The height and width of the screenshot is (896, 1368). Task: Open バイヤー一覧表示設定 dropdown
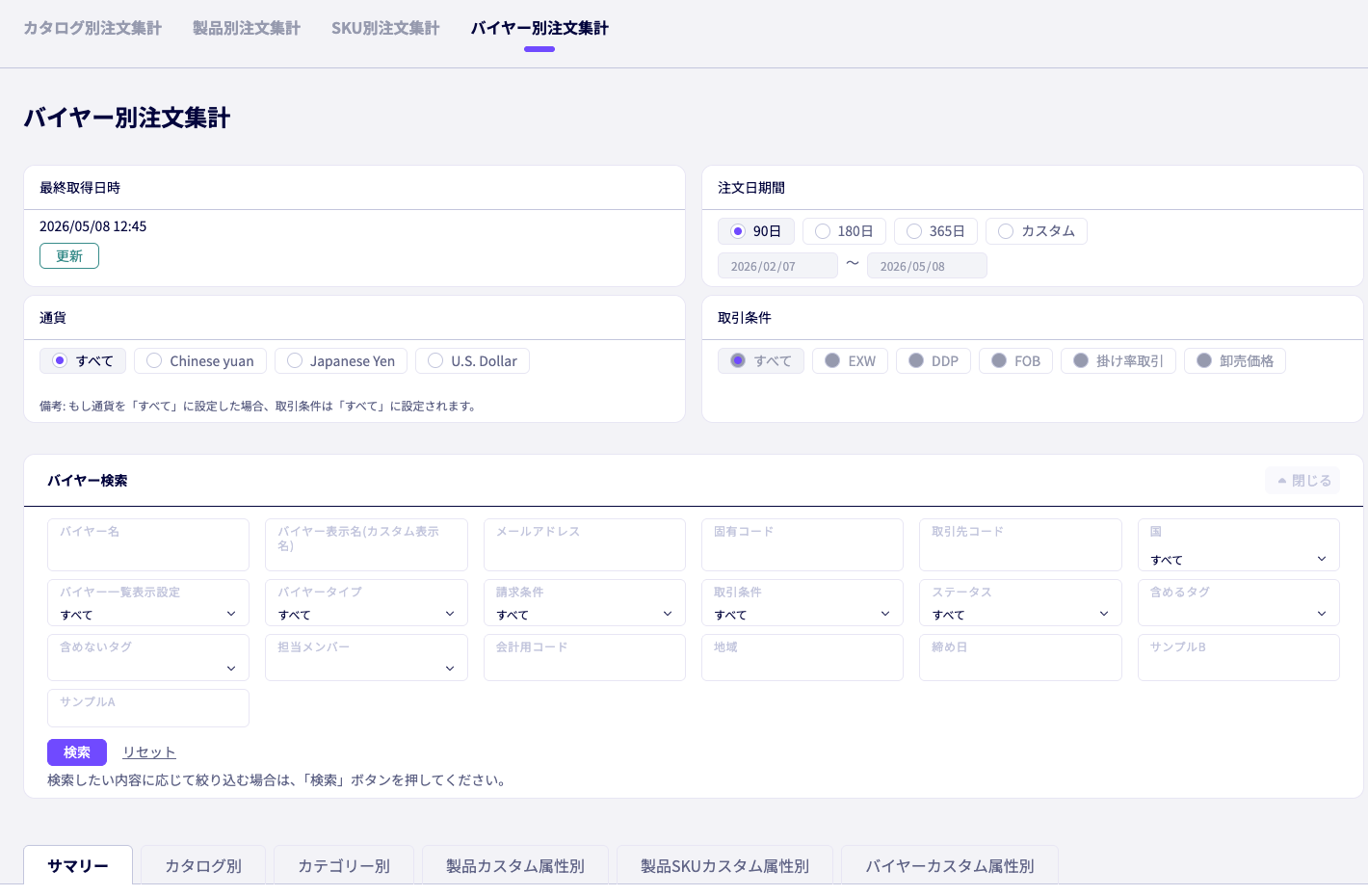[148, 603]
